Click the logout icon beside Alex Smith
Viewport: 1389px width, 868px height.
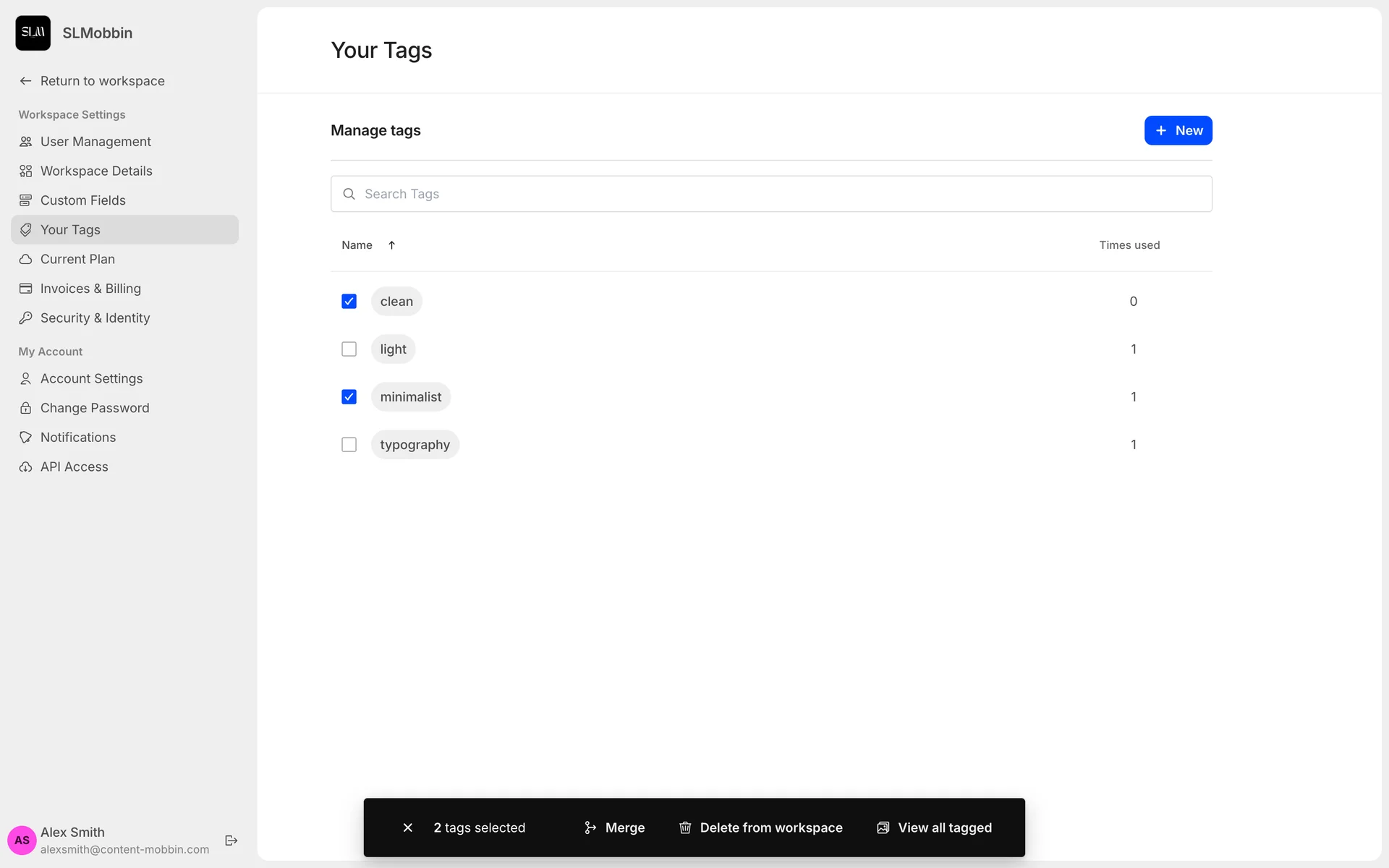pyautogui.click(x=231, y=840)
